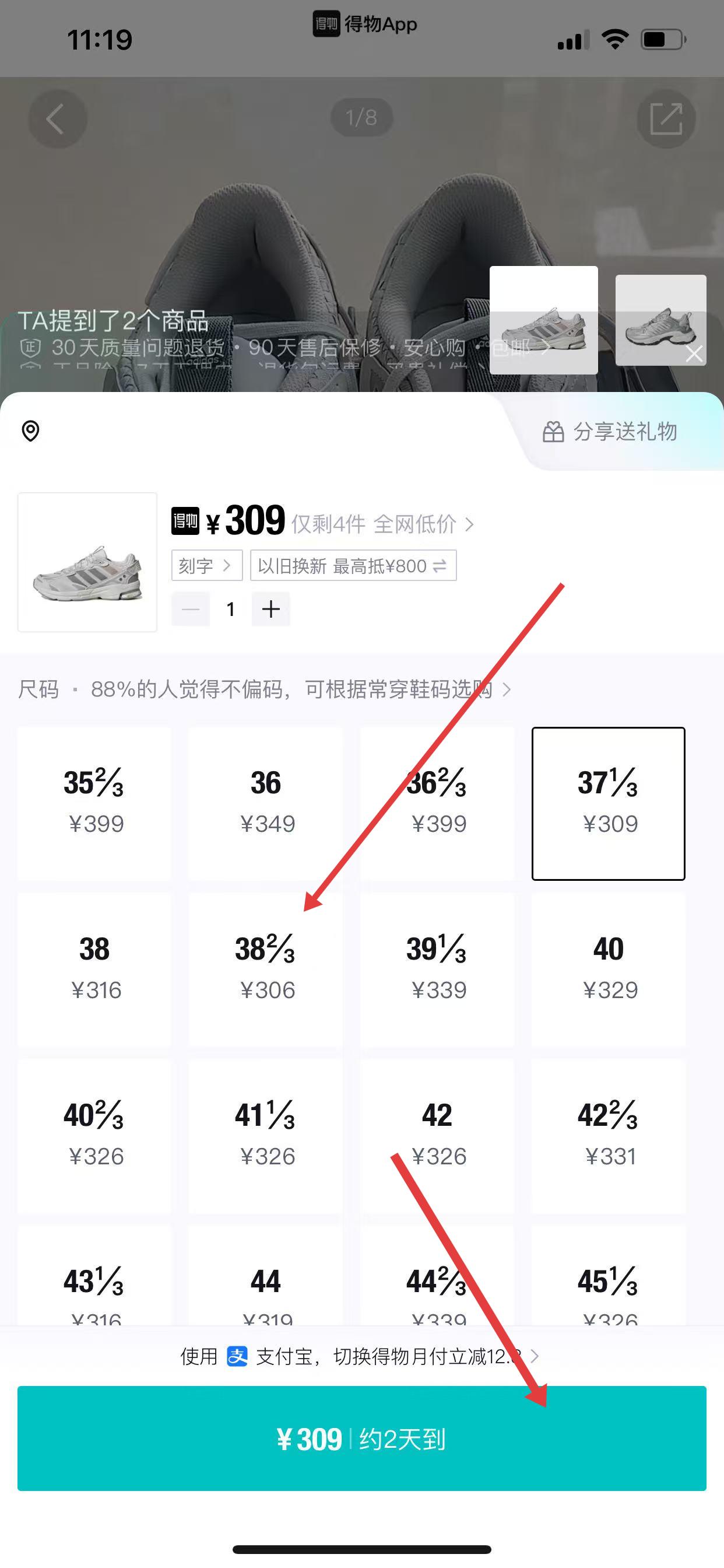724x1568 pixels.
Task: Expand the size guide recommendation chevron
Action: click(x=506, y=689)
